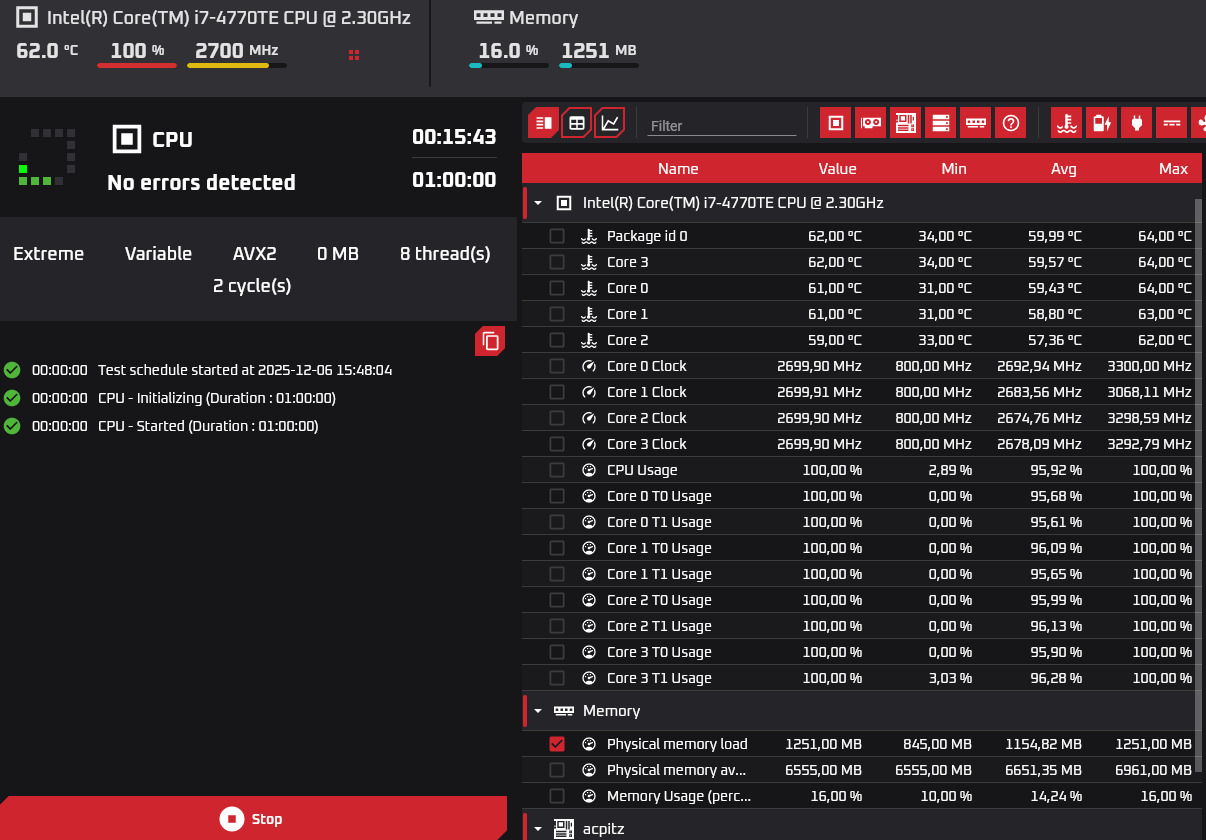Click the motherboard icon beside acpitz
This screenshot has width=1206, height=840.
point(563,829)
